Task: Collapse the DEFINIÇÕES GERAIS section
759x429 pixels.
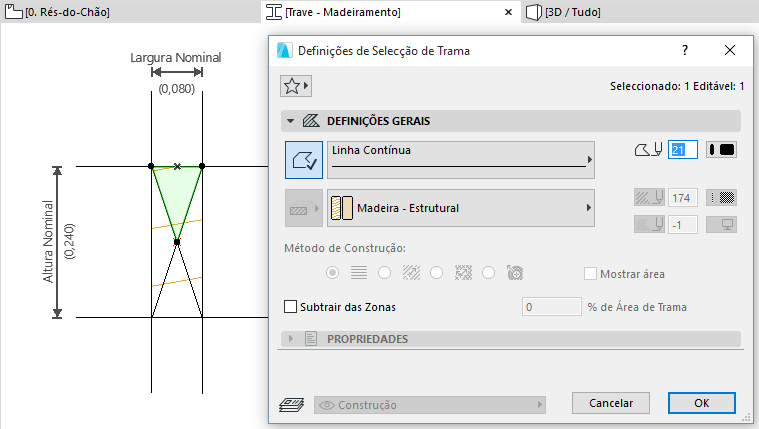Action: (290, 121)
